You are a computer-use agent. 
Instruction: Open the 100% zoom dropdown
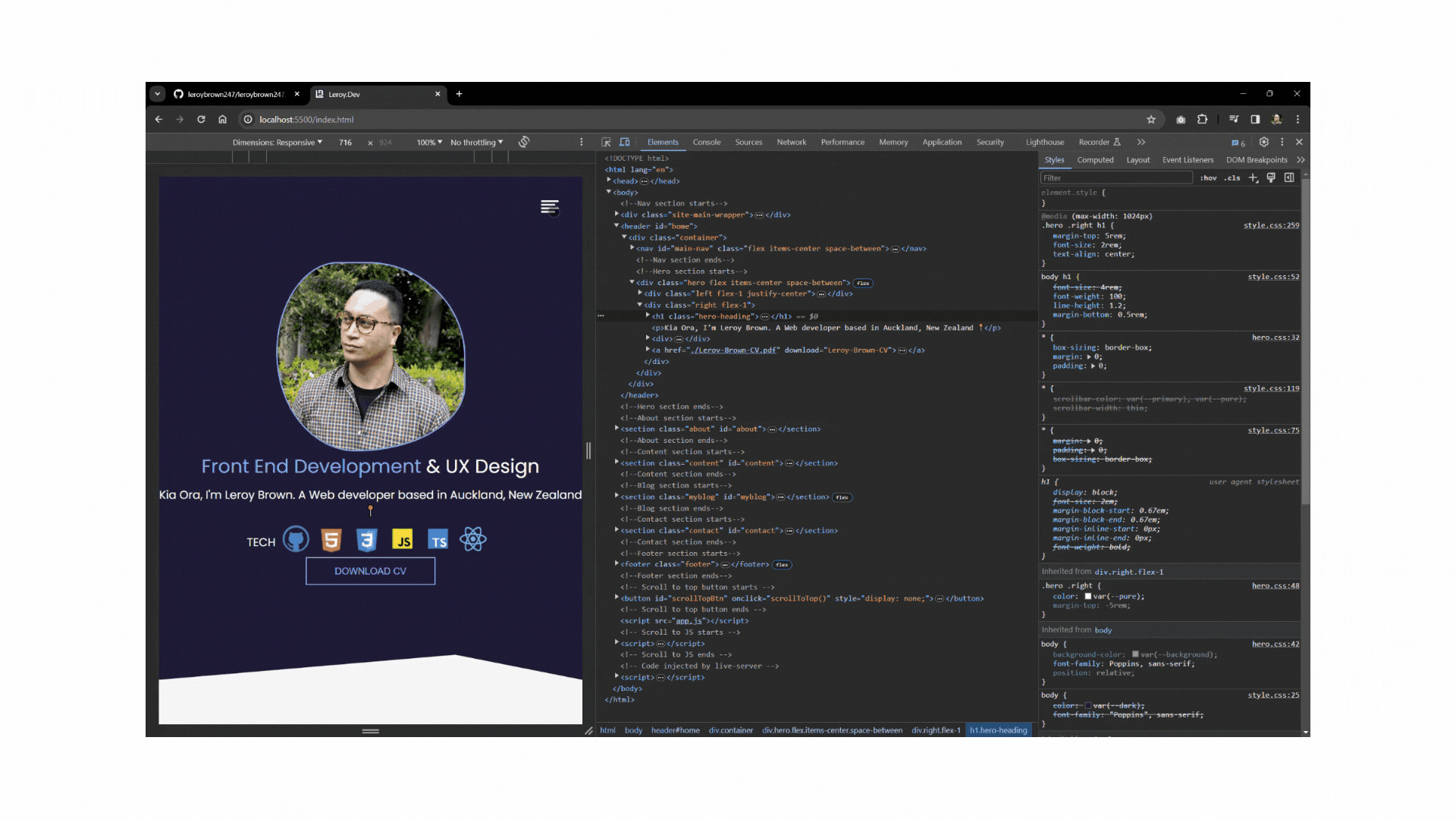click(x=429, y=143)
